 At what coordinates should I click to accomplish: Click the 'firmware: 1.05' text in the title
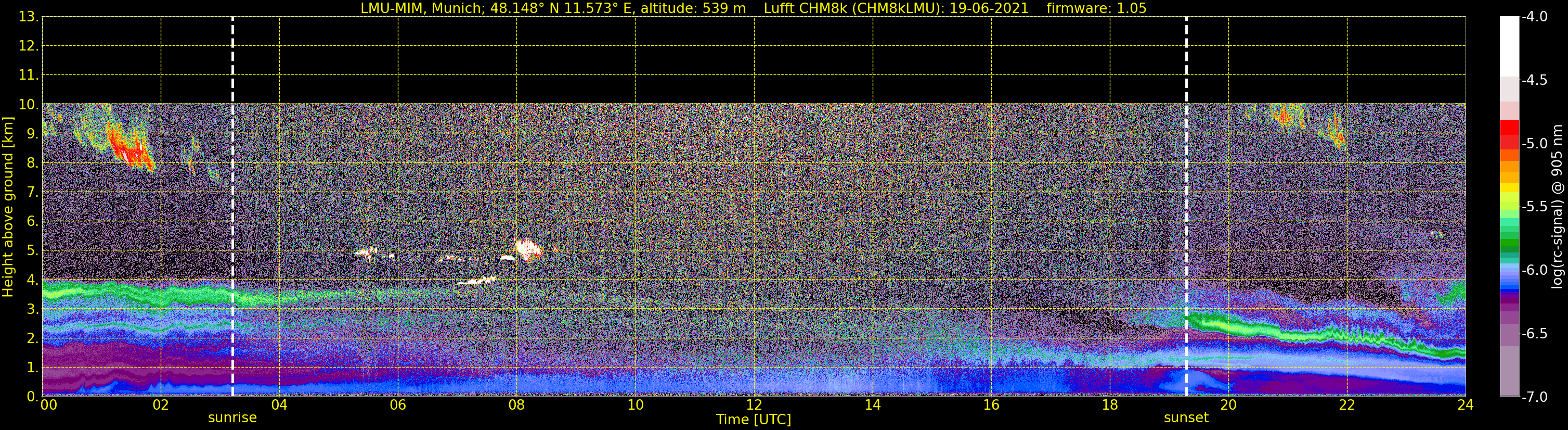pos(1096,8)
